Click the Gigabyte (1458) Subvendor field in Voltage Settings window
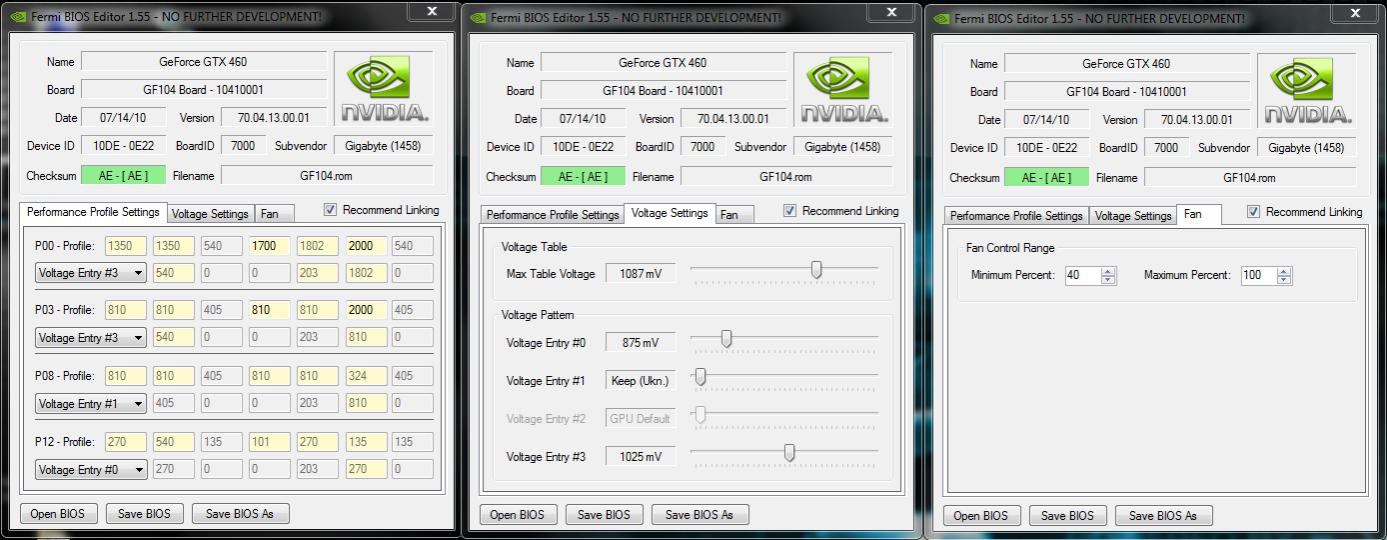Screen dimensions: 1387x540 click(843, 146)
